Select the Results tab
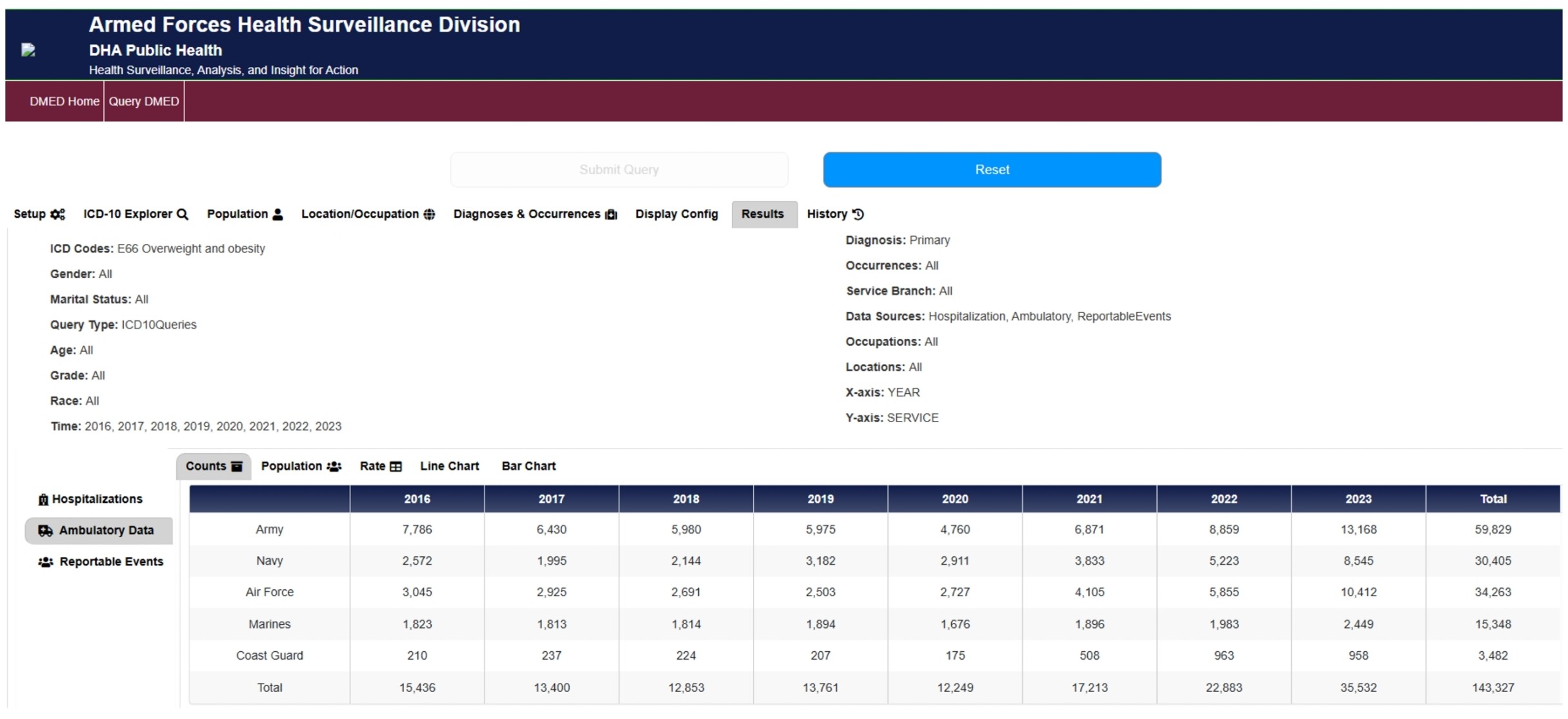Screen dimensions: 1568x719 tap(762, 214)
